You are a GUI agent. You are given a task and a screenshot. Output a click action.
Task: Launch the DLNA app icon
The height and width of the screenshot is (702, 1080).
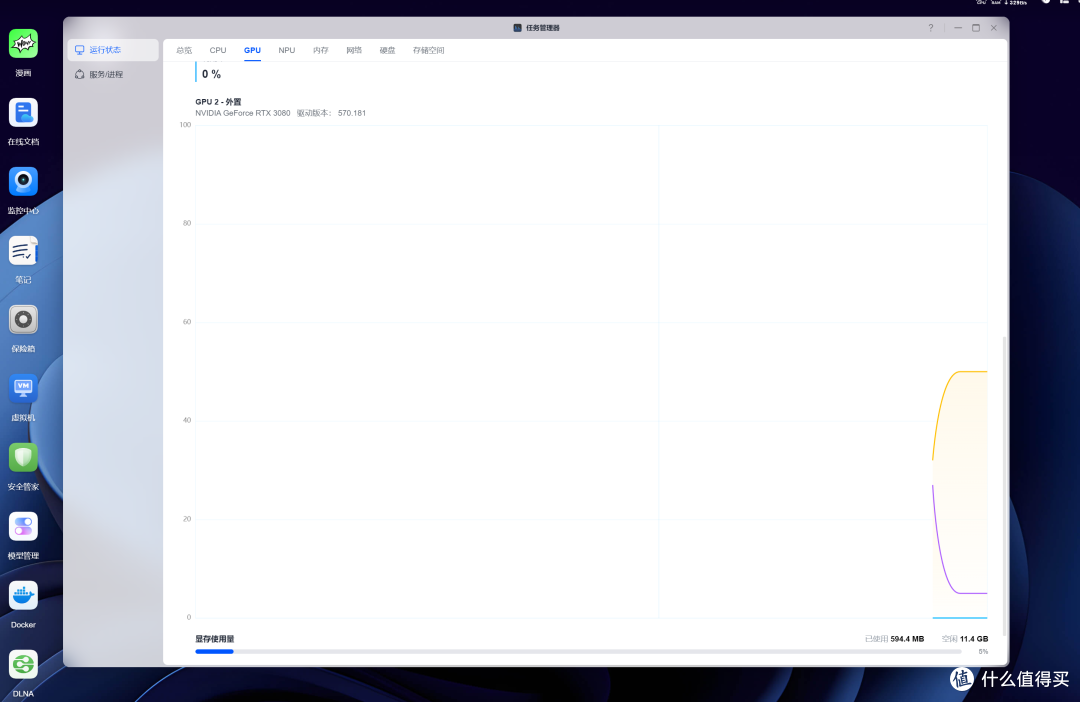coord(23,665)
